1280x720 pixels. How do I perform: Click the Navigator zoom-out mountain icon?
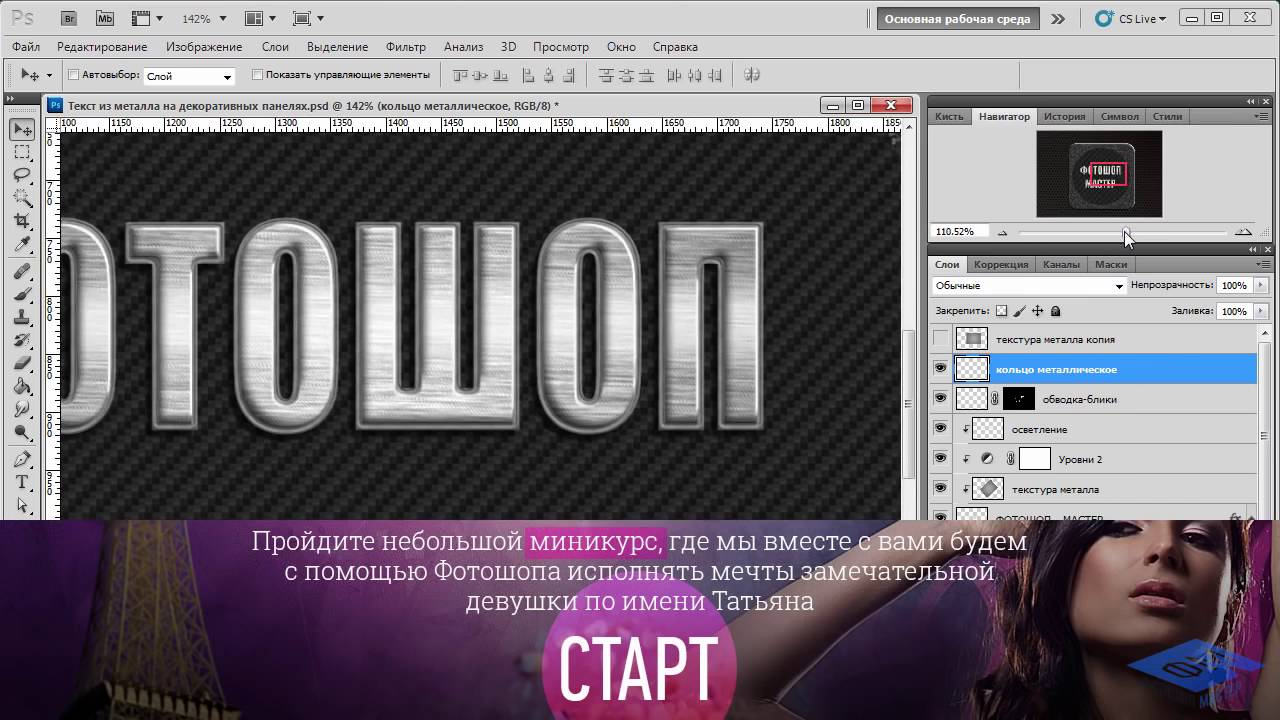tap(1002, 232)
